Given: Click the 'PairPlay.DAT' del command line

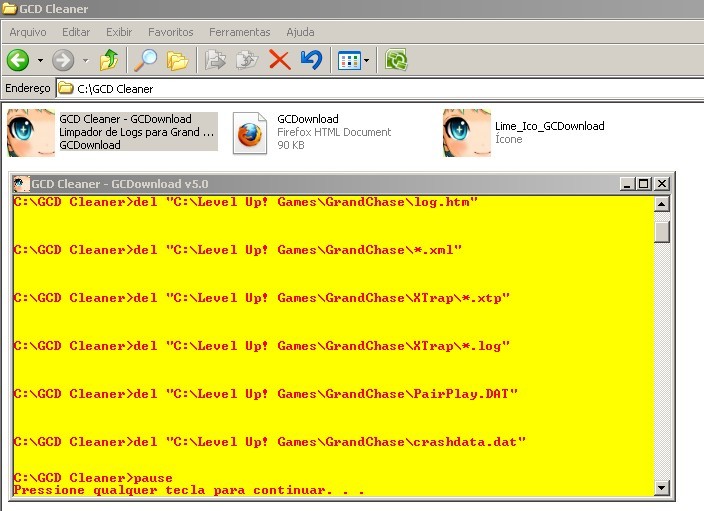Looking at the screenshot, I should (266, 394).
